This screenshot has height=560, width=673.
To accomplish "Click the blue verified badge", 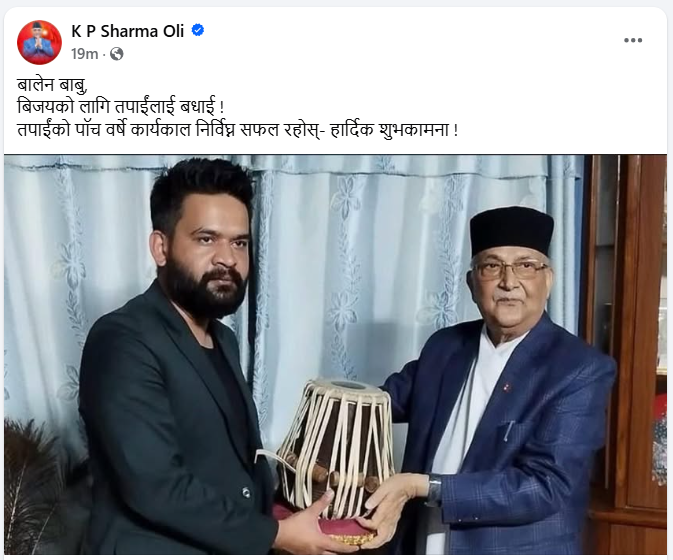I will (x=197, y=30).
